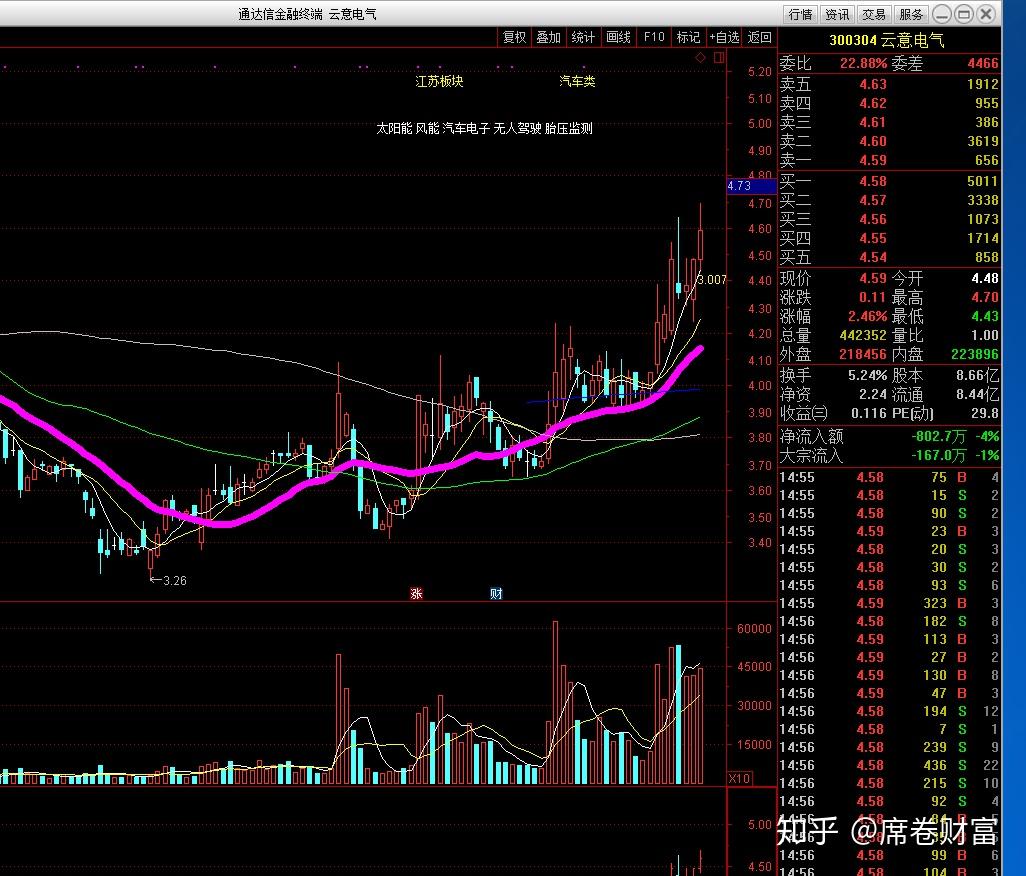This screenshot has height=876, width=1026.
Task: Click the diamond icon above the price axis
Action: [701, 58]
